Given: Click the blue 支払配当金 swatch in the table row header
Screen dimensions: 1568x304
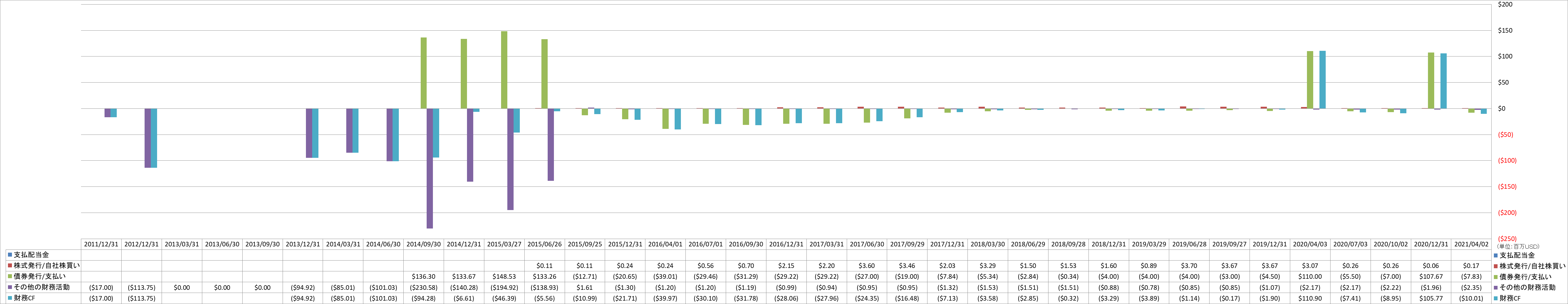Looking at the screenshot, I should pyautogui.click(x=10, y=255).
